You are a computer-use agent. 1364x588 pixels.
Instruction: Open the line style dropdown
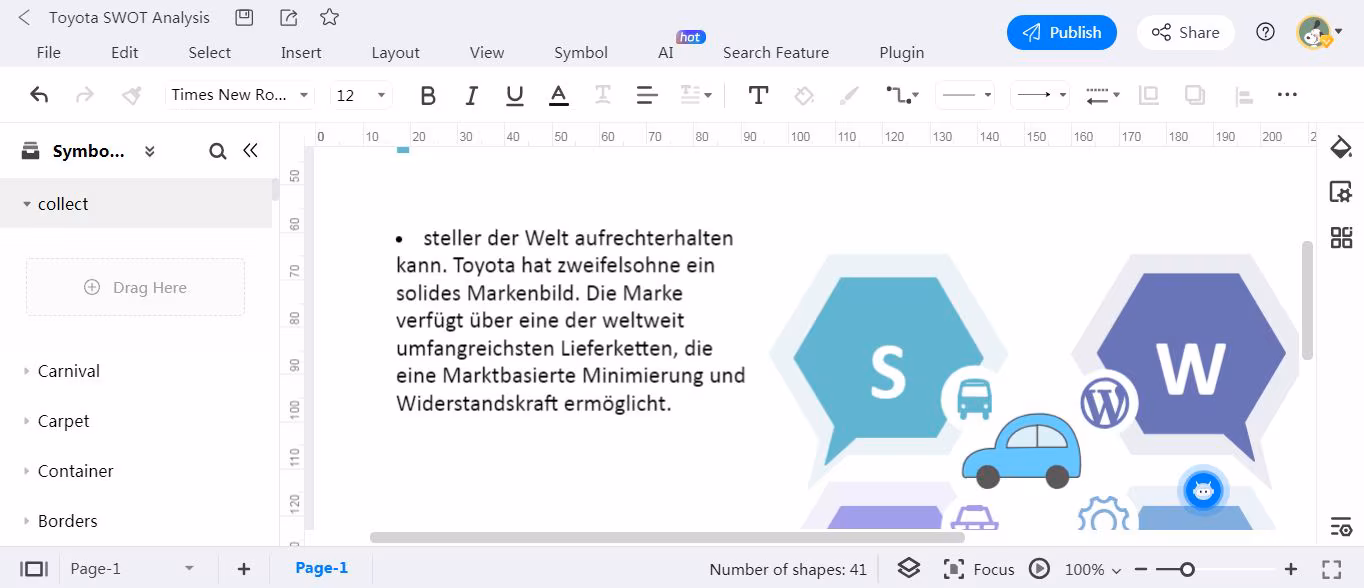965,95
